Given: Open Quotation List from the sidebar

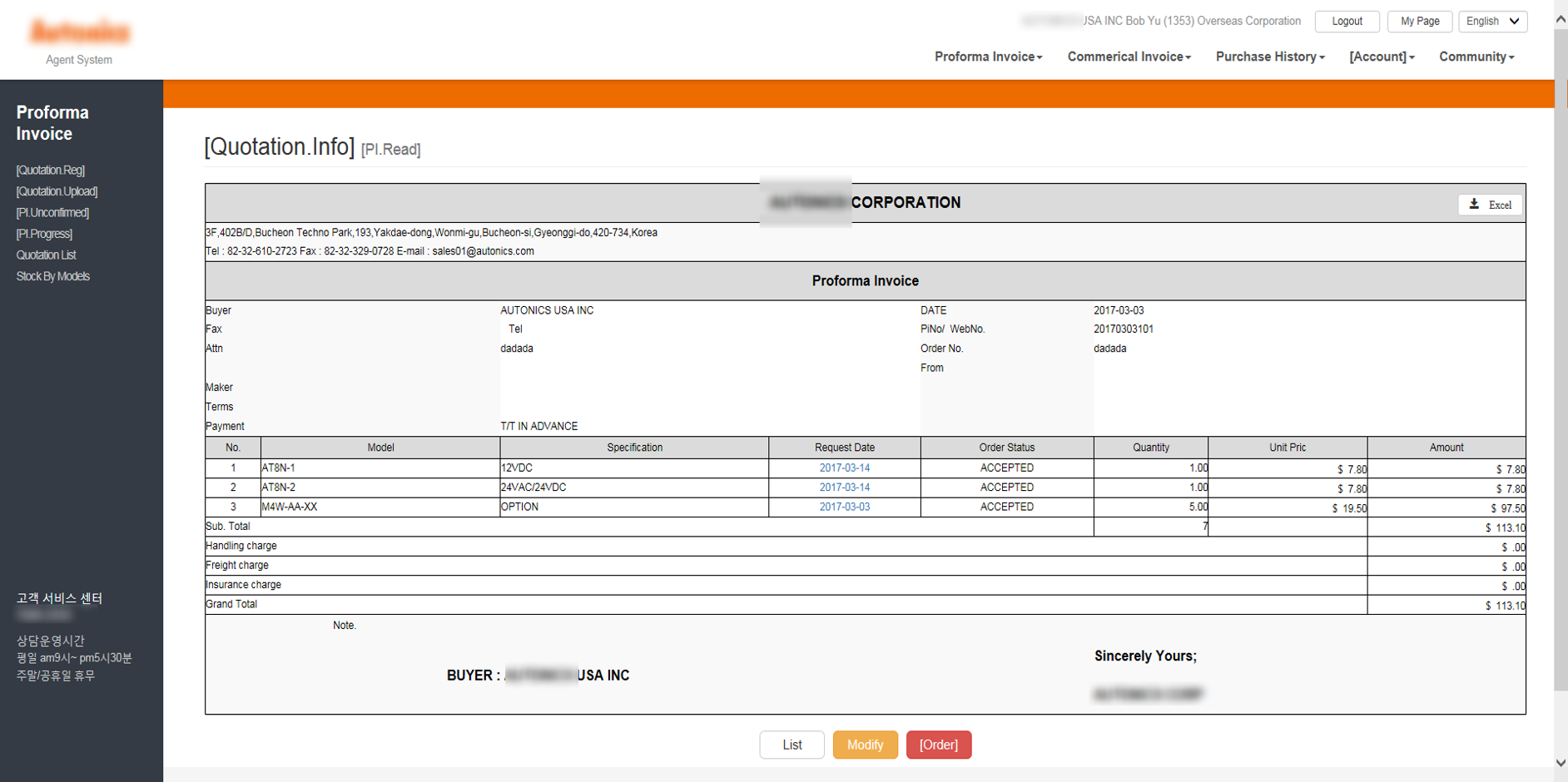Looking at the screenshot, I should click(x=46, y=255).
